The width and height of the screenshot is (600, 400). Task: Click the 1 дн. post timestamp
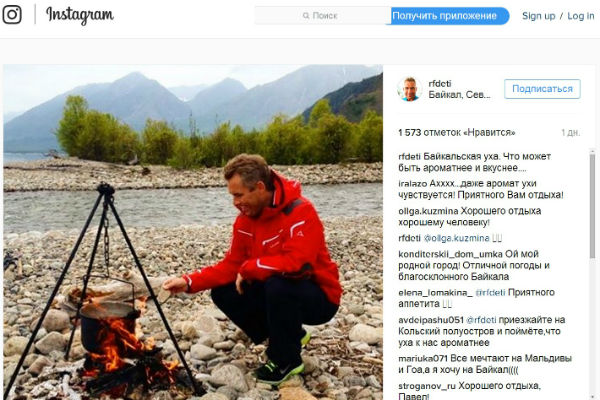pos(571,132)
